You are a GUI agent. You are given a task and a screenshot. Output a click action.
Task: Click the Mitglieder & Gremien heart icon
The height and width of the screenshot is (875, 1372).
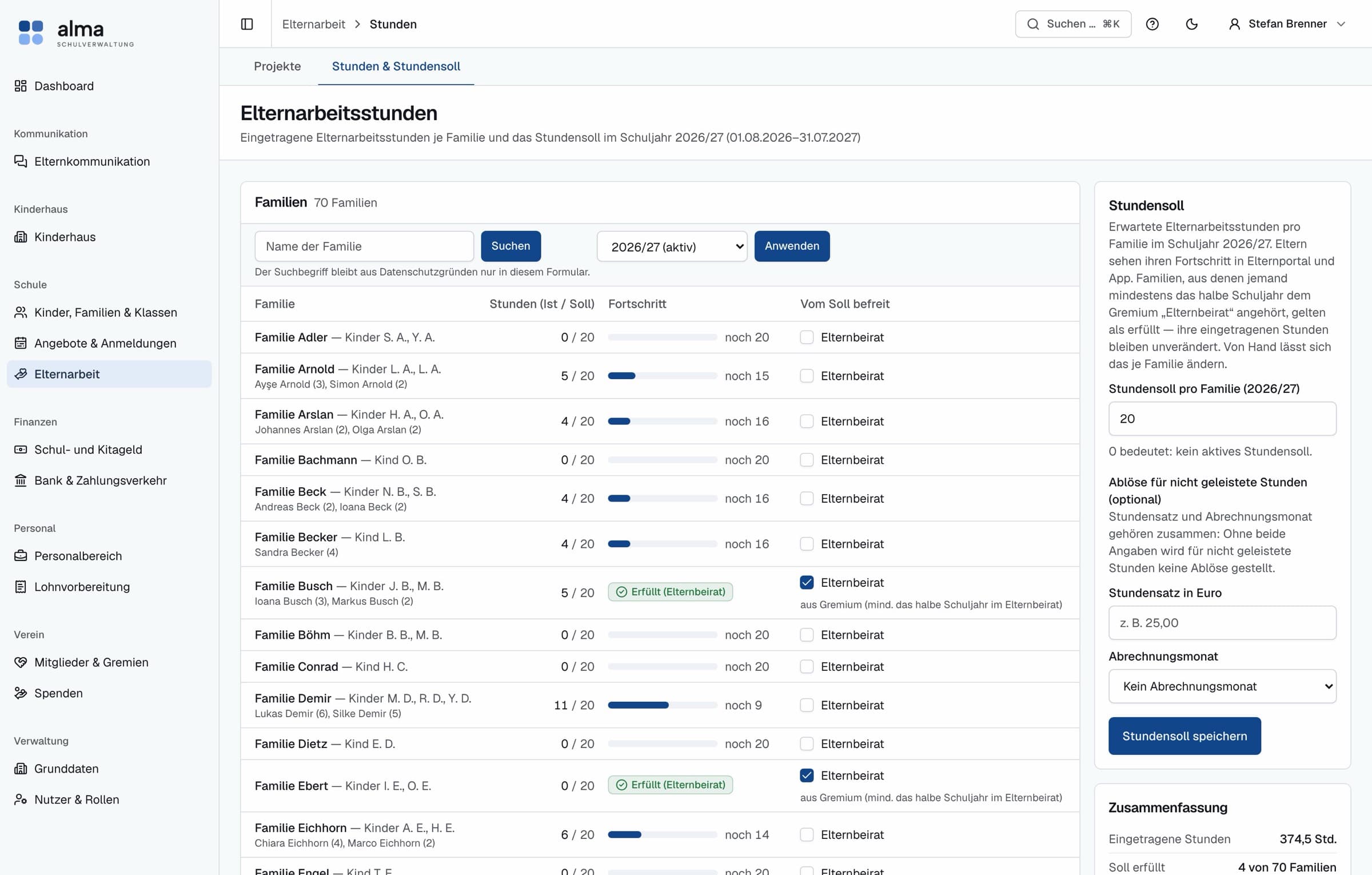21,662
